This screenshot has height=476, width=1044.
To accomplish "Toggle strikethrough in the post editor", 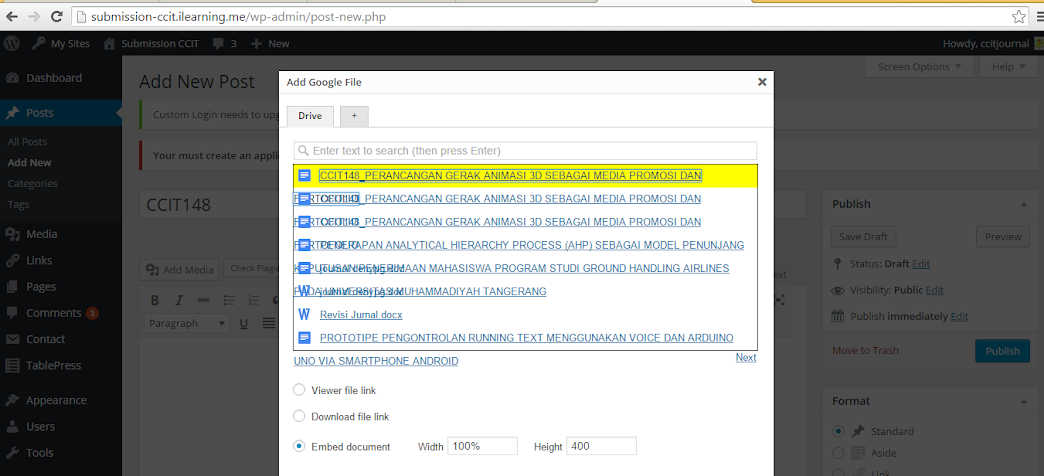I will pos(204,300).
